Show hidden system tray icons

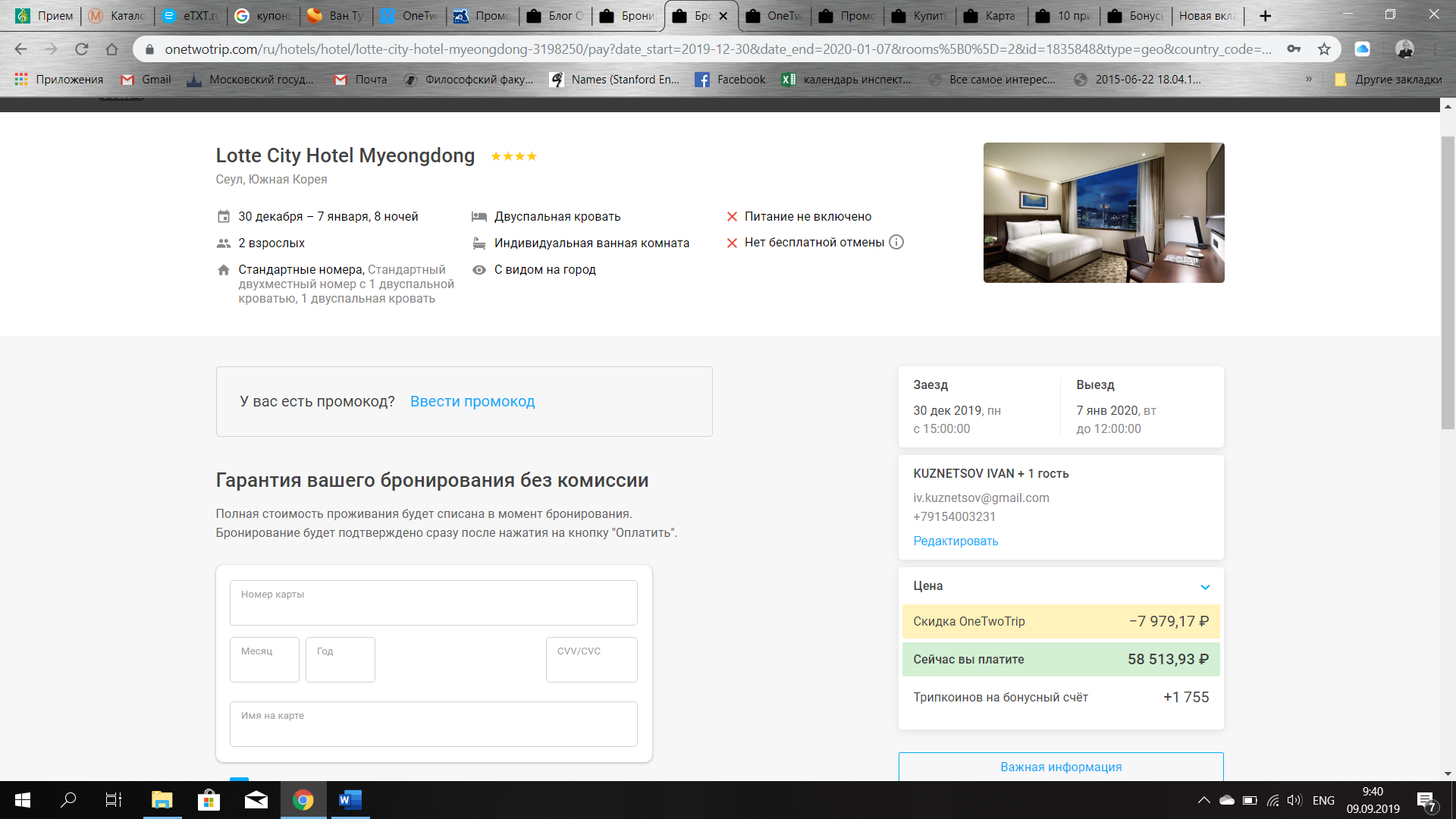click(1203, 800)
